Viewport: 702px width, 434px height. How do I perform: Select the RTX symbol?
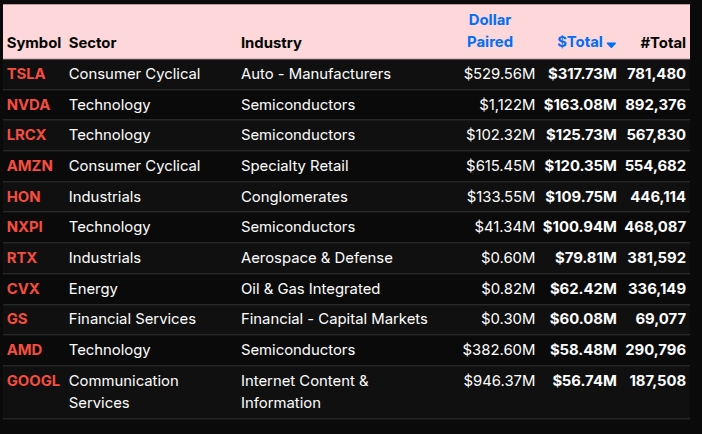coord(22,258)
